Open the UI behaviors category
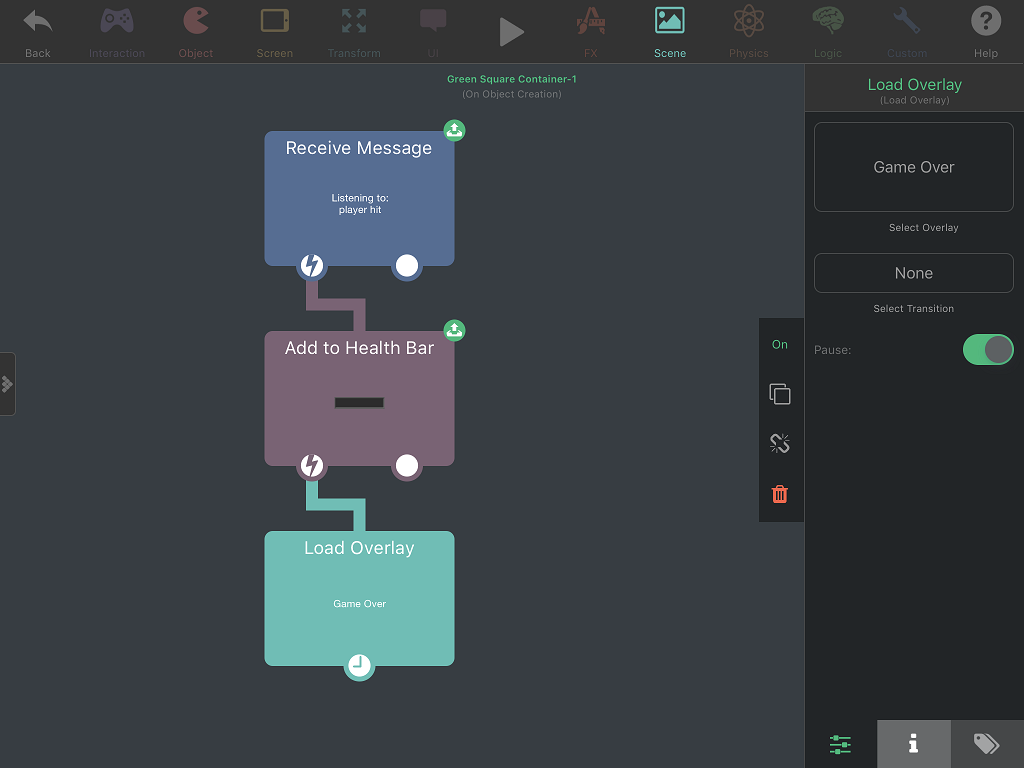Image resolution: width=1024 pixels, height=768 pixels. (433, 32)
